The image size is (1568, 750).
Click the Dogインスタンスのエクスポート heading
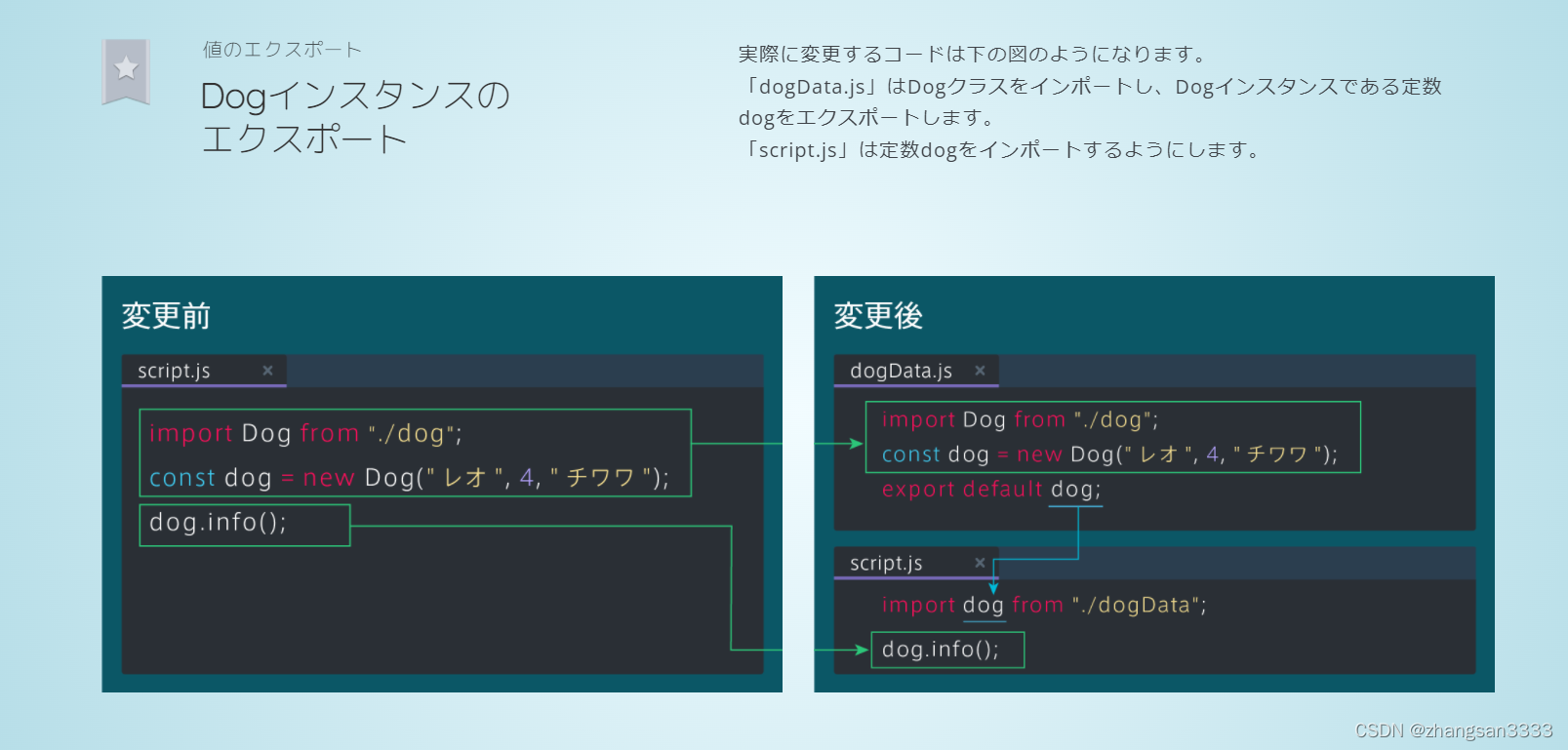[x=355, y=117]
